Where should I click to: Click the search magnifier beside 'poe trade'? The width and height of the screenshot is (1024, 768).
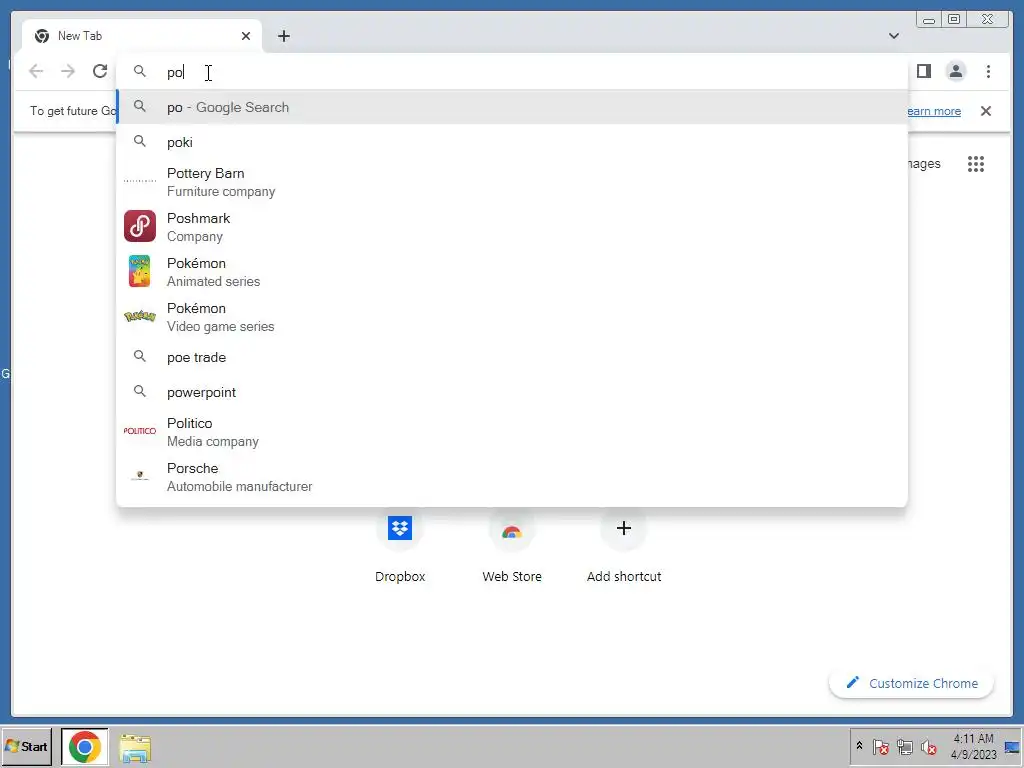pos(140,356)
